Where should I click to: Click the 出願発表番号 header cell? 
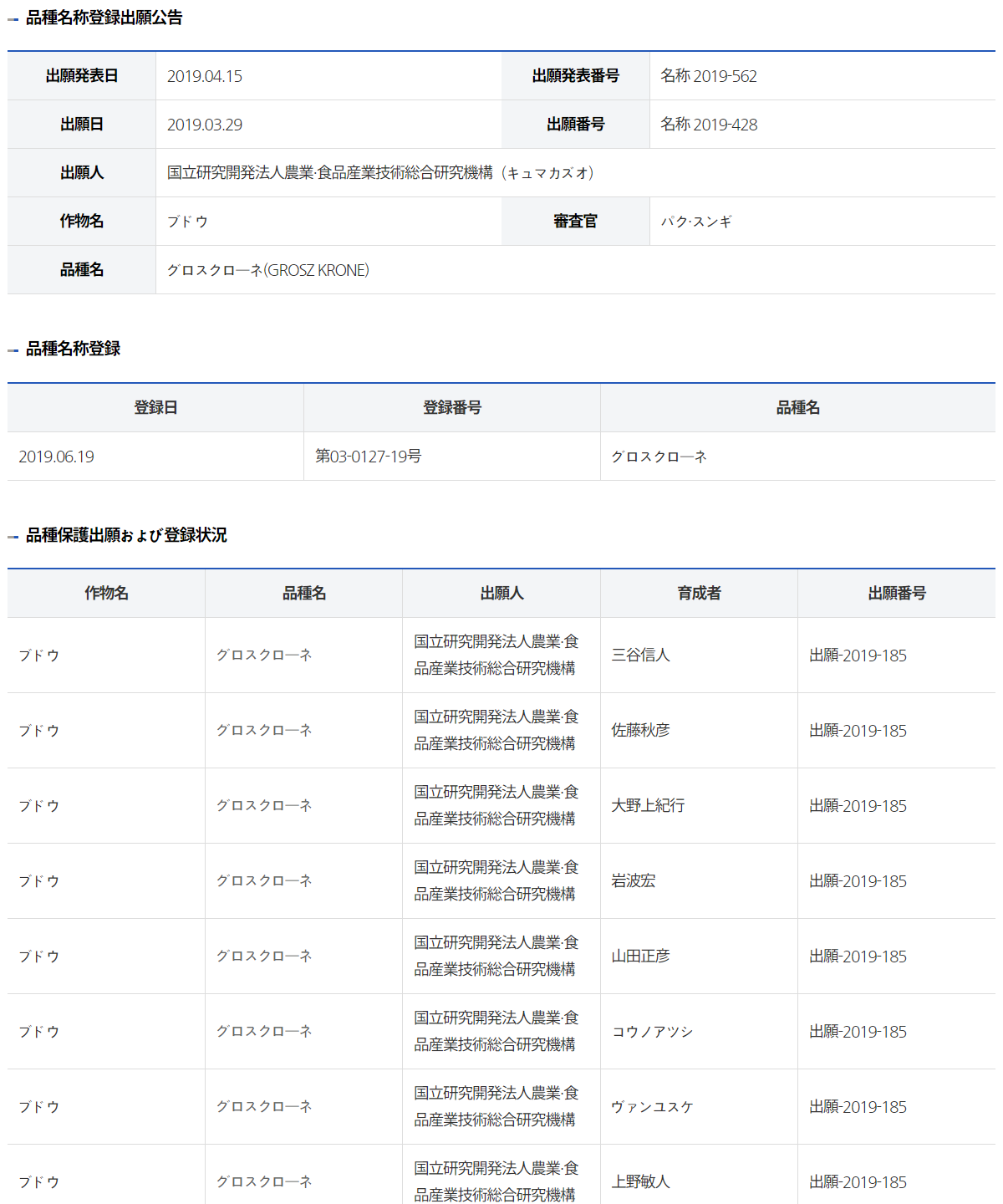pos(576,76)
